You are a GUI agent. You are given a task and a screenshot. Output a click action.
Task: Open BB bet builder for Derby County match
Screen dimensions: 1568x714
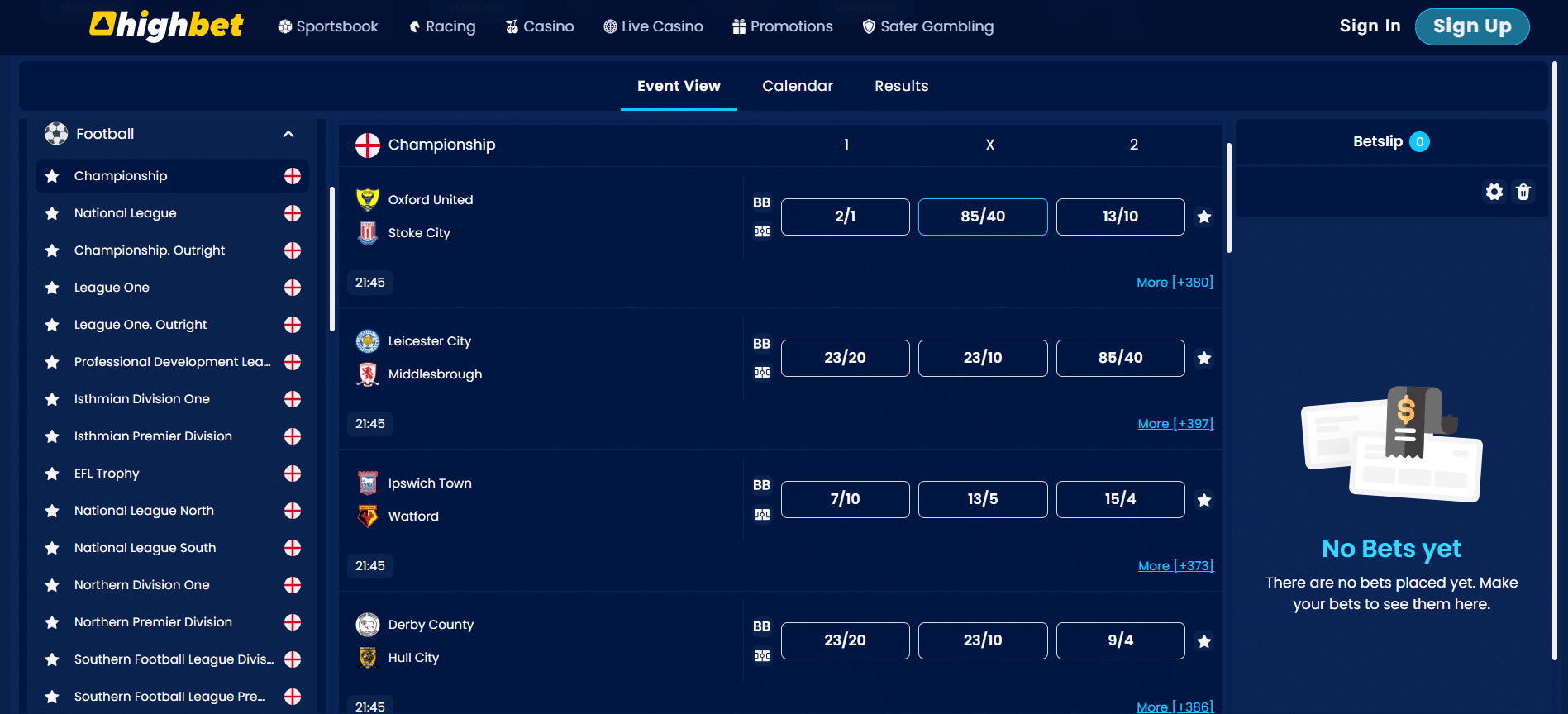pyautogui.click(x=761, y=626)
